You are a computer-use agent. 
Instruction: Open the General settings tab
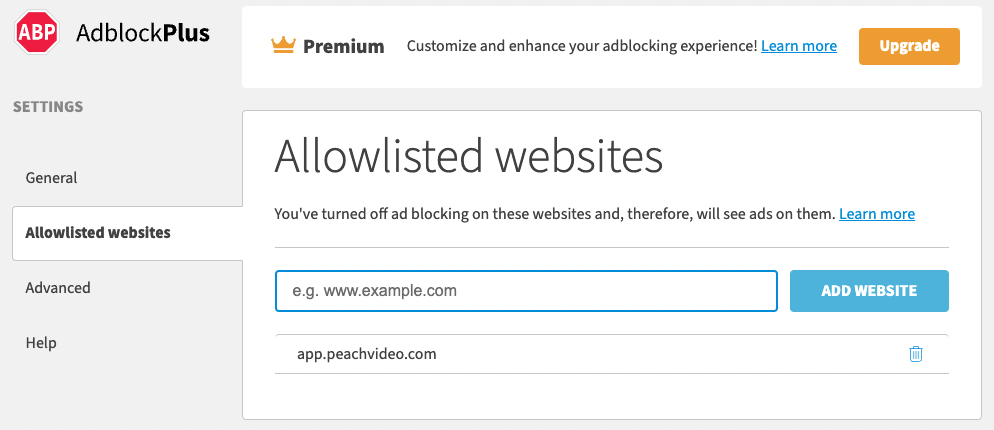click(51, 178)
